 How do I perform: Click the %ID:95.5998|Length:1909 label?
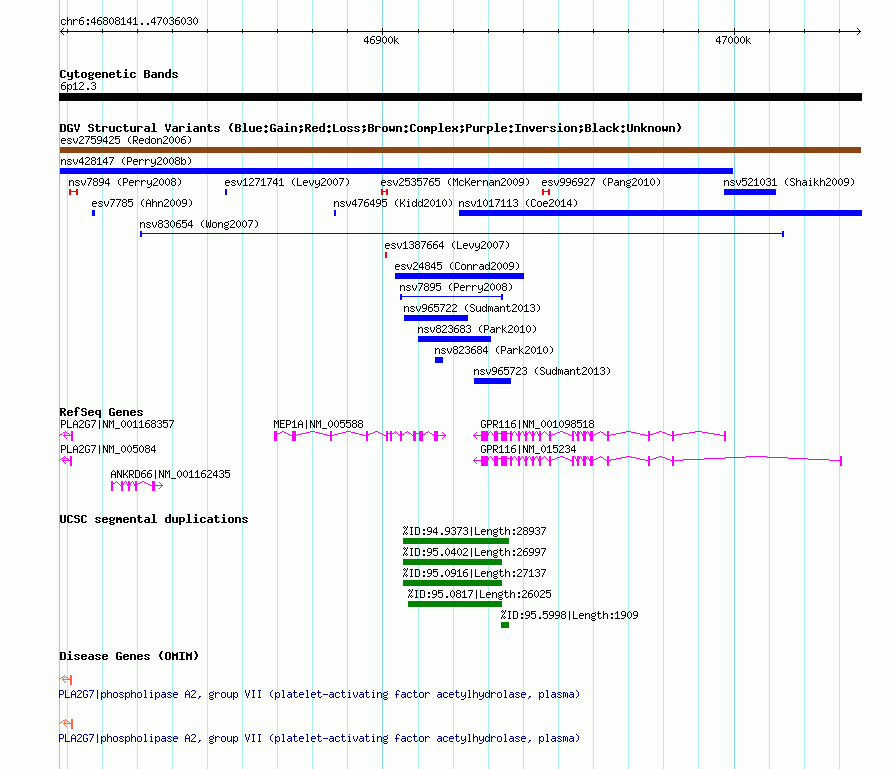(569, 615)
